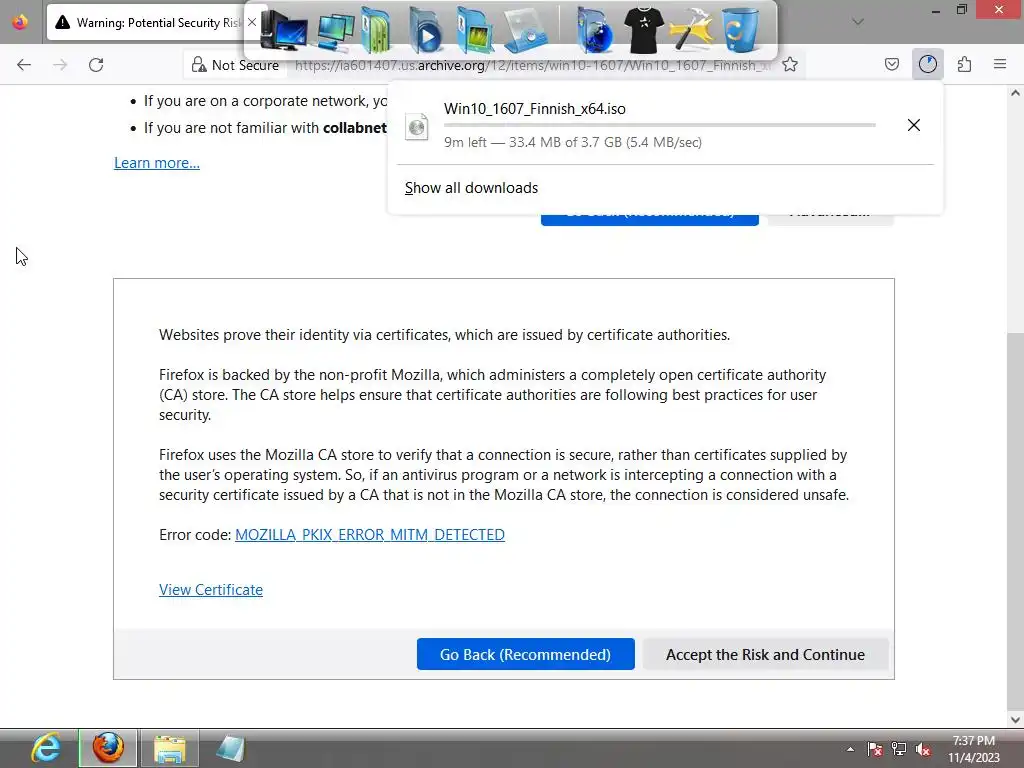Cancel the Win10_1607_Finnish_x64.iso download
1024x768 pixels.
(914, 125)
